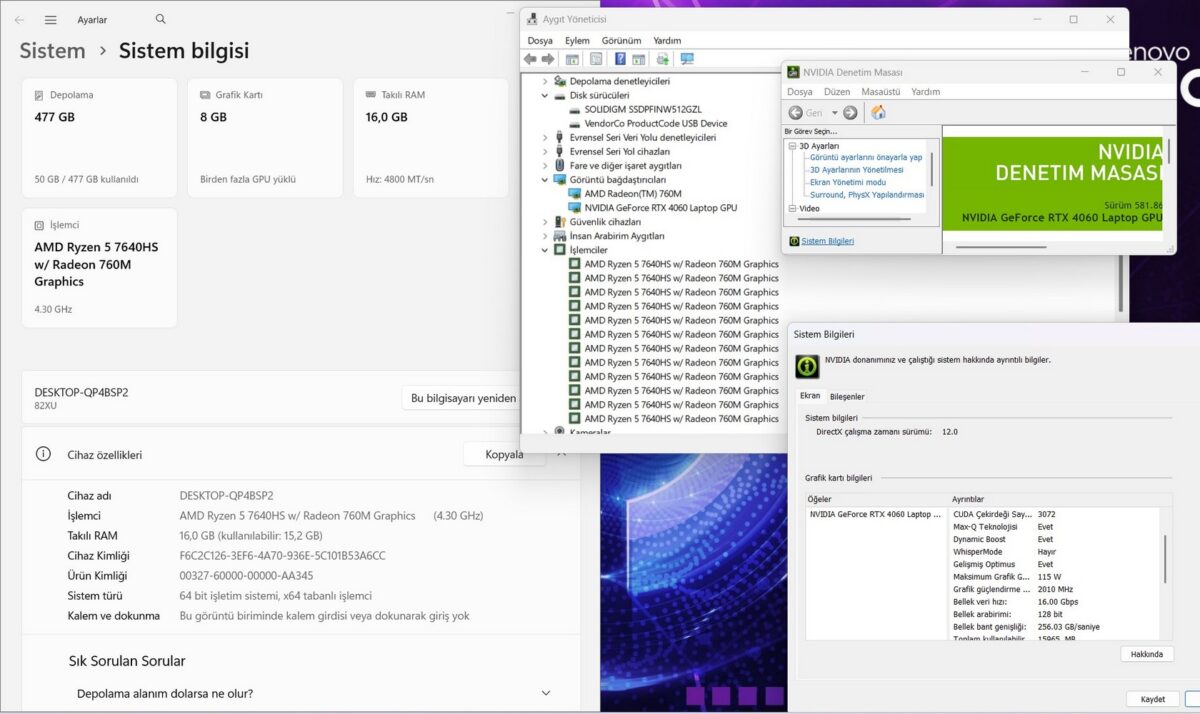1200x714 pixels.
Task: Collapse the İşlemciler node
Action: point(545,250)
